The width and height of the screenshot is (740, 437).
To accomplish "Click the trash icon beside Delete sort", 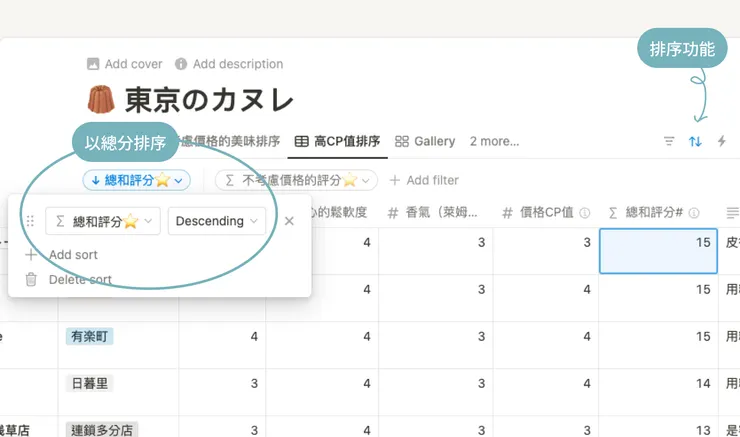I will coord(31,279).
